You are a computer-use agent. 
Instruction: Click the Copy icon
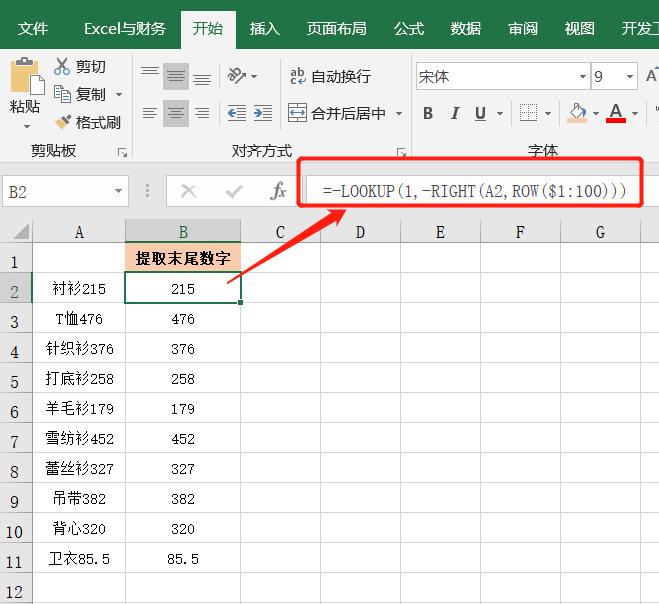[63, 94]
